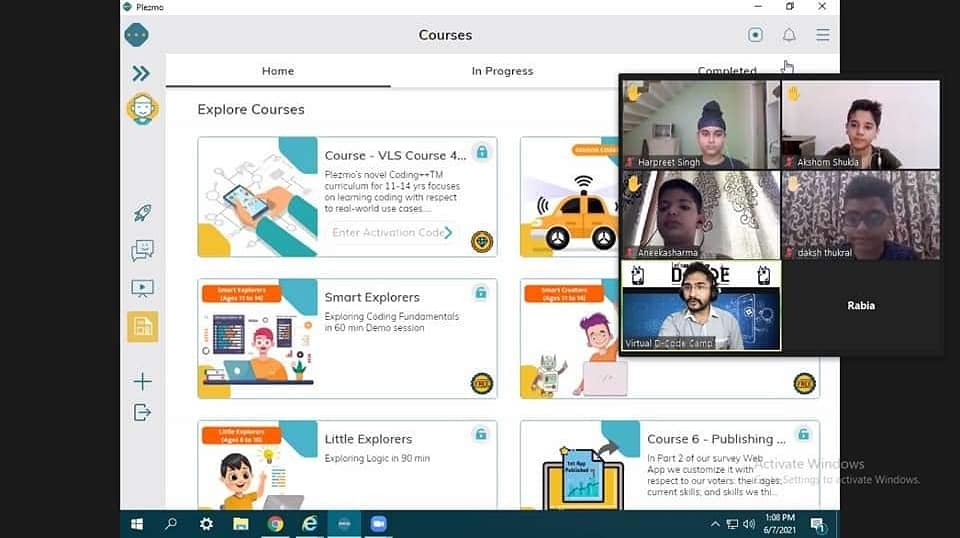This screenshot has height=538, width=960.
Task: Select daksh thukral's video tile
Action: tap(861, 215)
